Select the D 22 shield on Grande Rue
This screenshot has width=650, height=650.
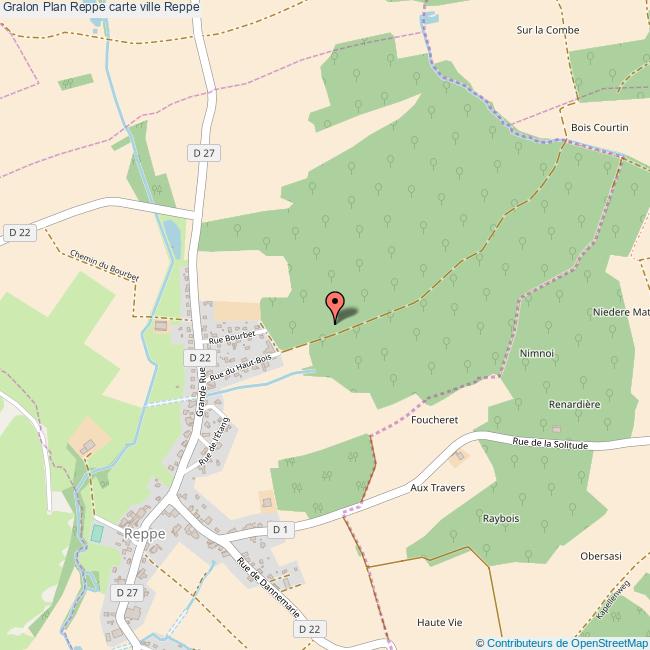(x=200, y=357)
